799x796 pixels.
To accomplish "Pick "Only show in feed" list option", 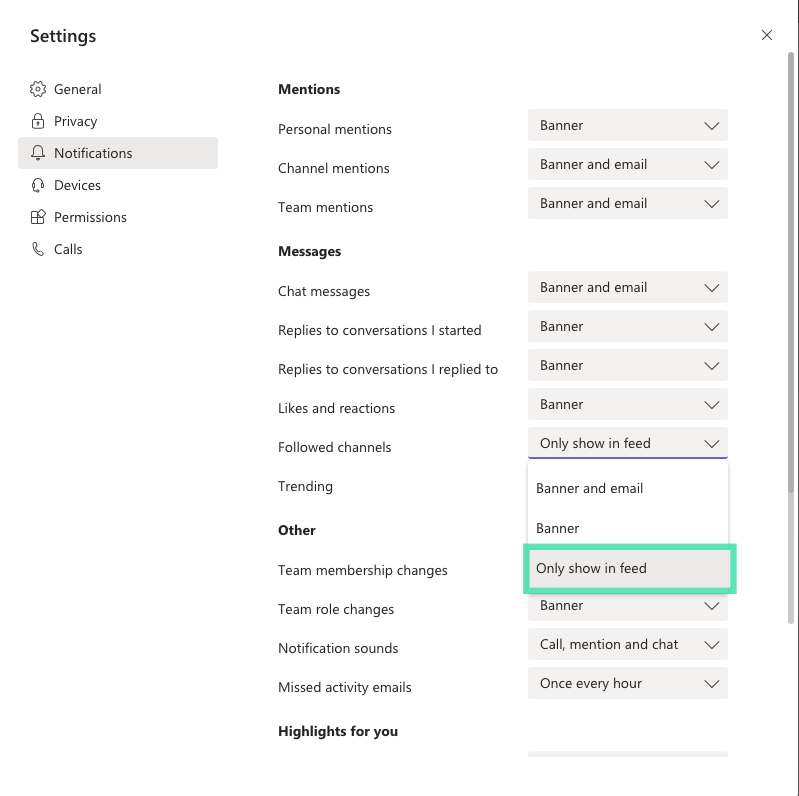I will tap(627, 568).
